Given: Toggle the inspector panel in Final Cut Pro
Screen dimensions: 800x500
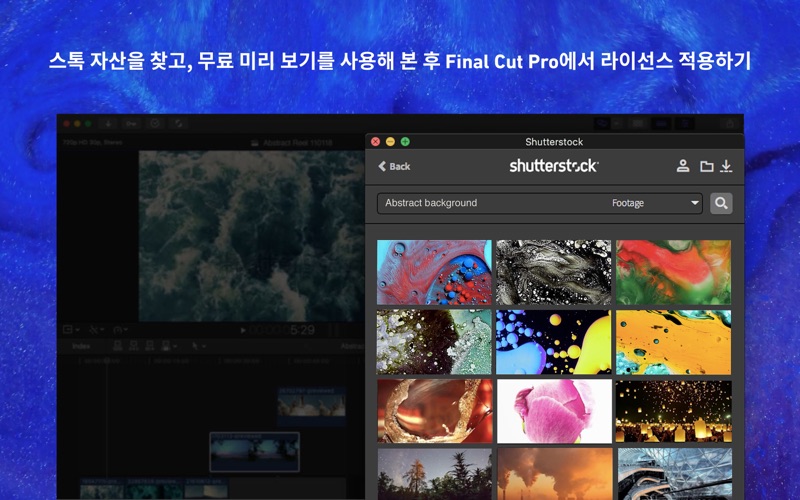Looking at the screenshot, I should [x=685, y=123].
